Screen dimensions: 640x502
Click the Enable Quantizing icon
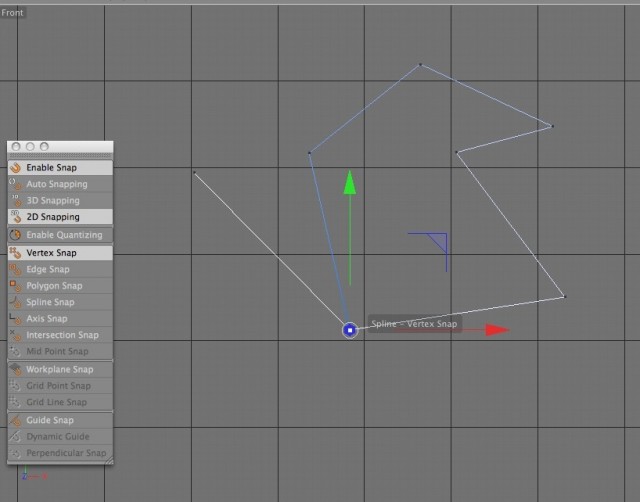click(16, 235)
